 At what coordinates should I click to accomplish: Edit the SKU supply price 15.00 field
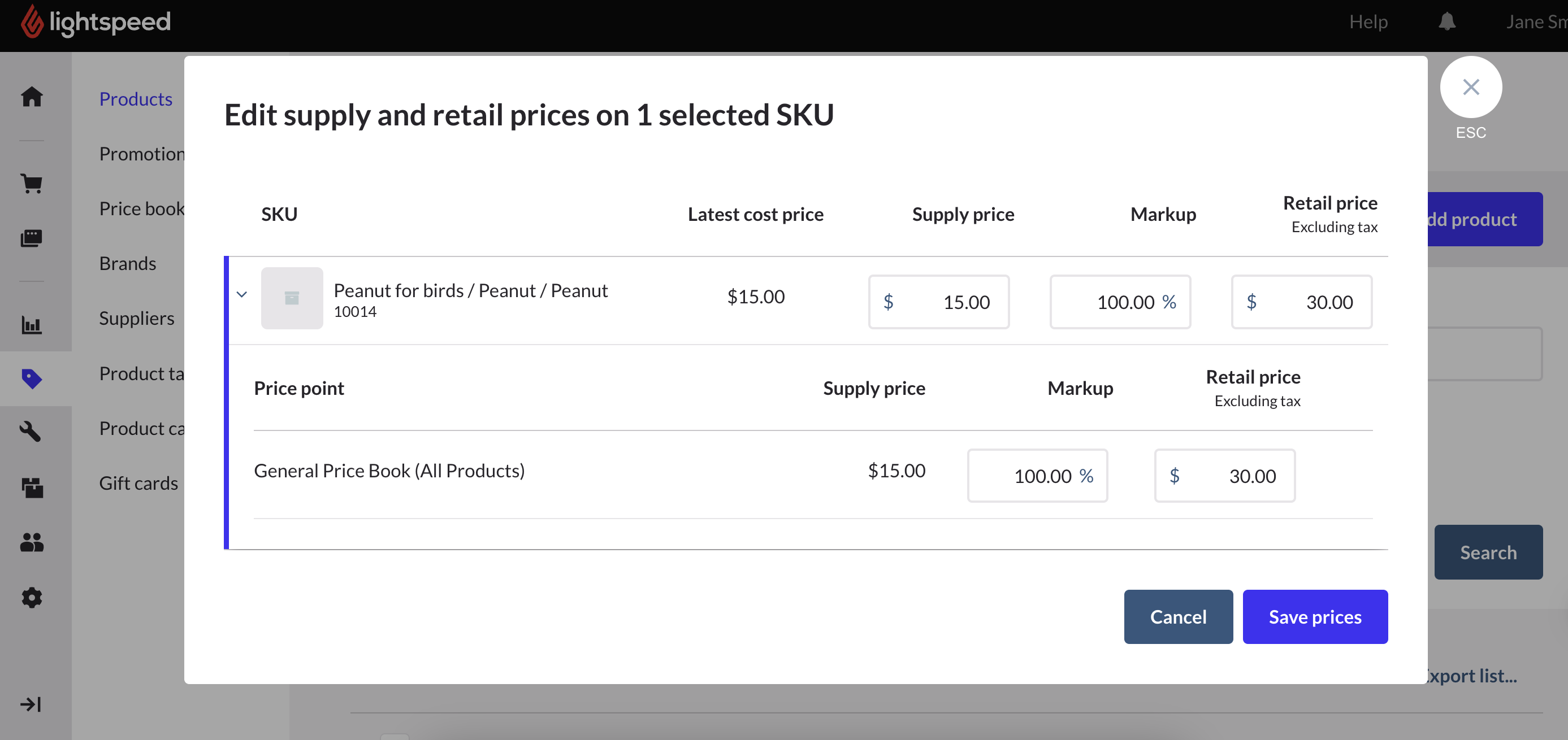[x=939, y=302]
